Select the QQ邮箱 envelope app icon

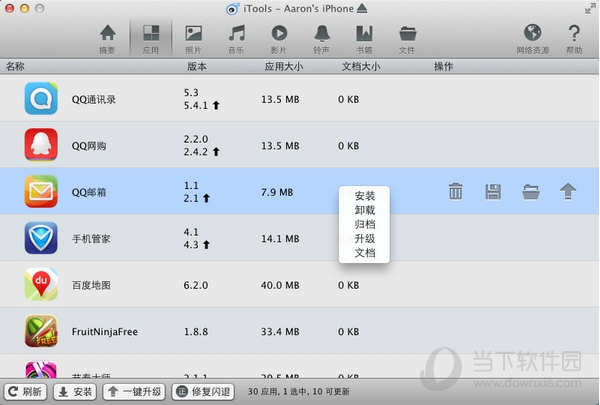(41, 191)
